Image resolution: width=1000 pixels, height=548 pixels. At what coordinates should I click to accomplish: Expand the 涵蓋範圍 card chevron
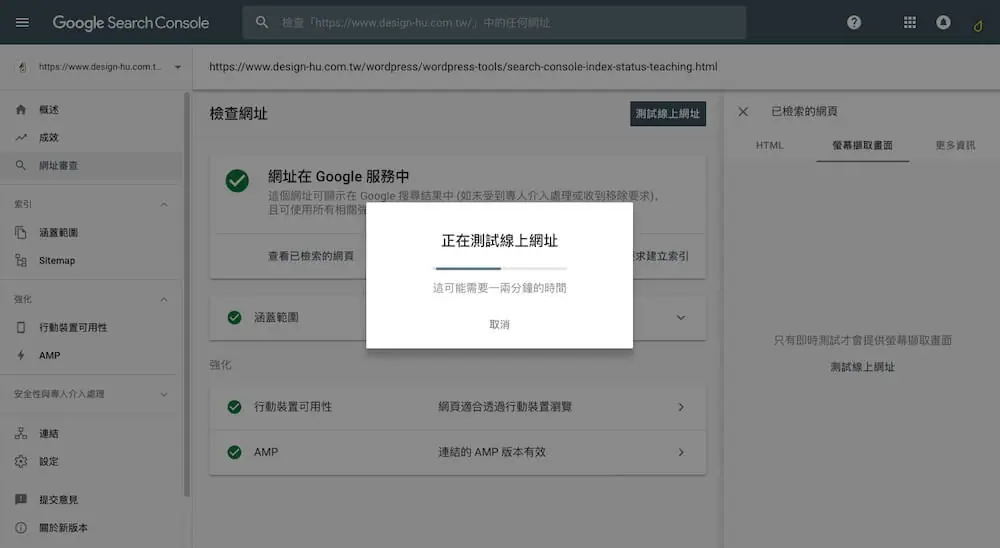point(681,318)
